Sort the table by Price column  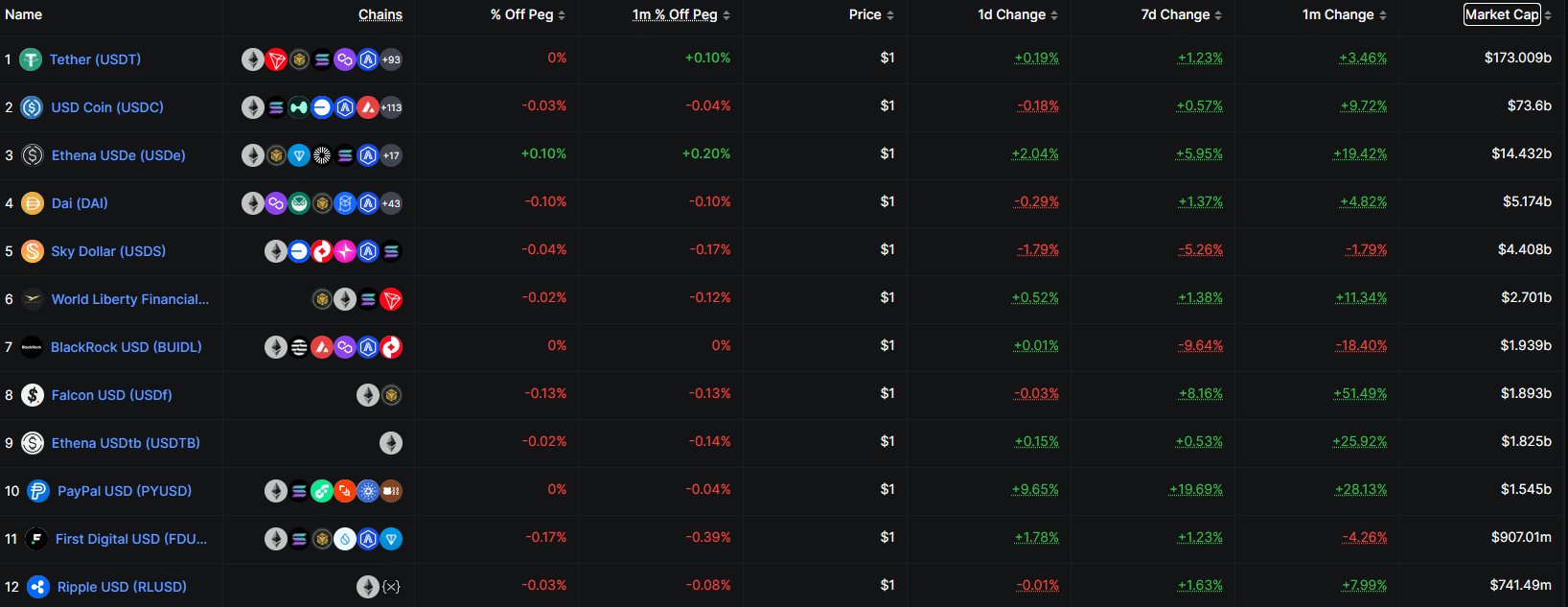pyautogui.click(x=865, y=14)
